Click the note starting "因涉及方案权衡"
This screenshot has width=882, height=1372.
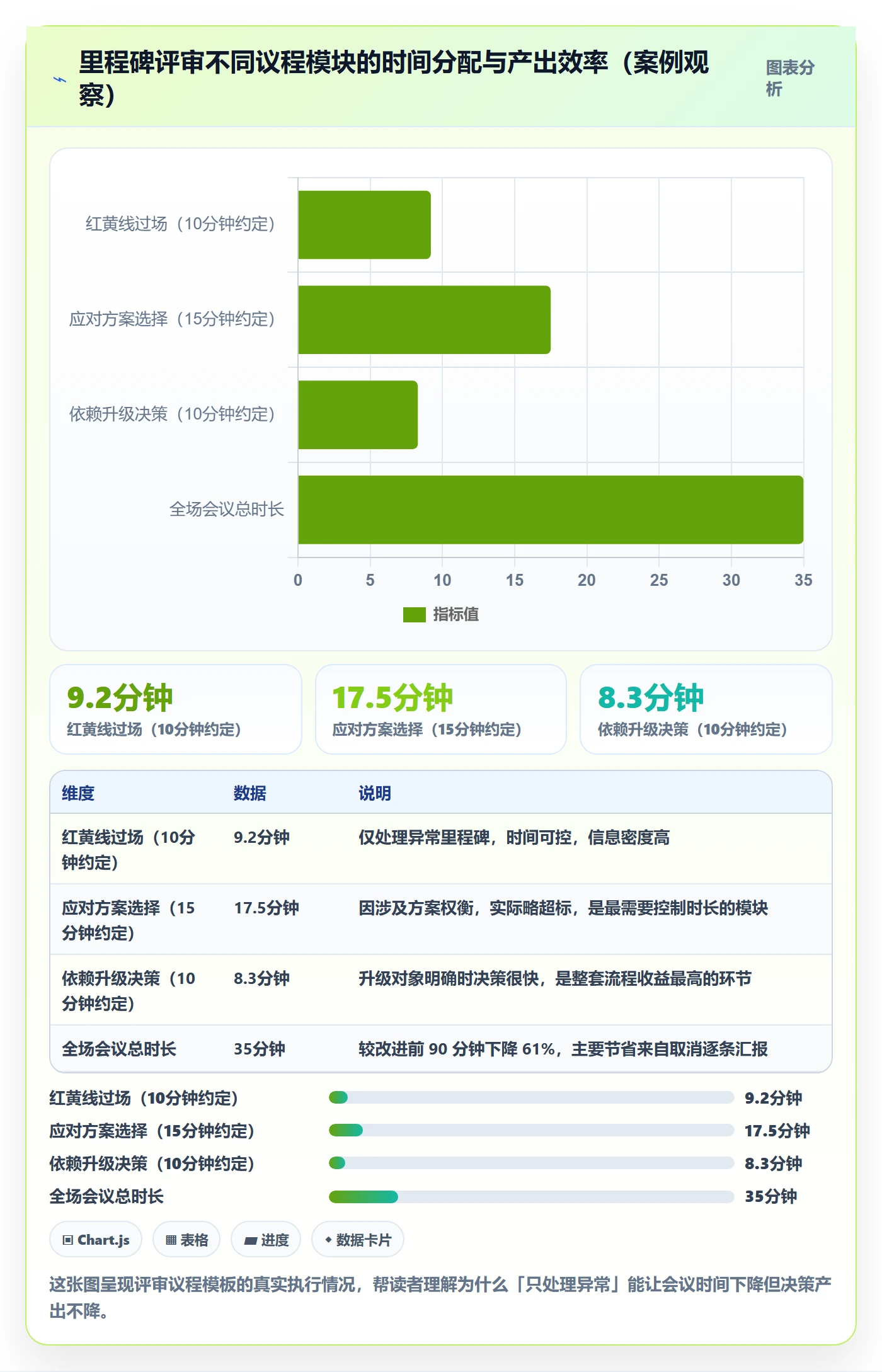pos(563,908)
